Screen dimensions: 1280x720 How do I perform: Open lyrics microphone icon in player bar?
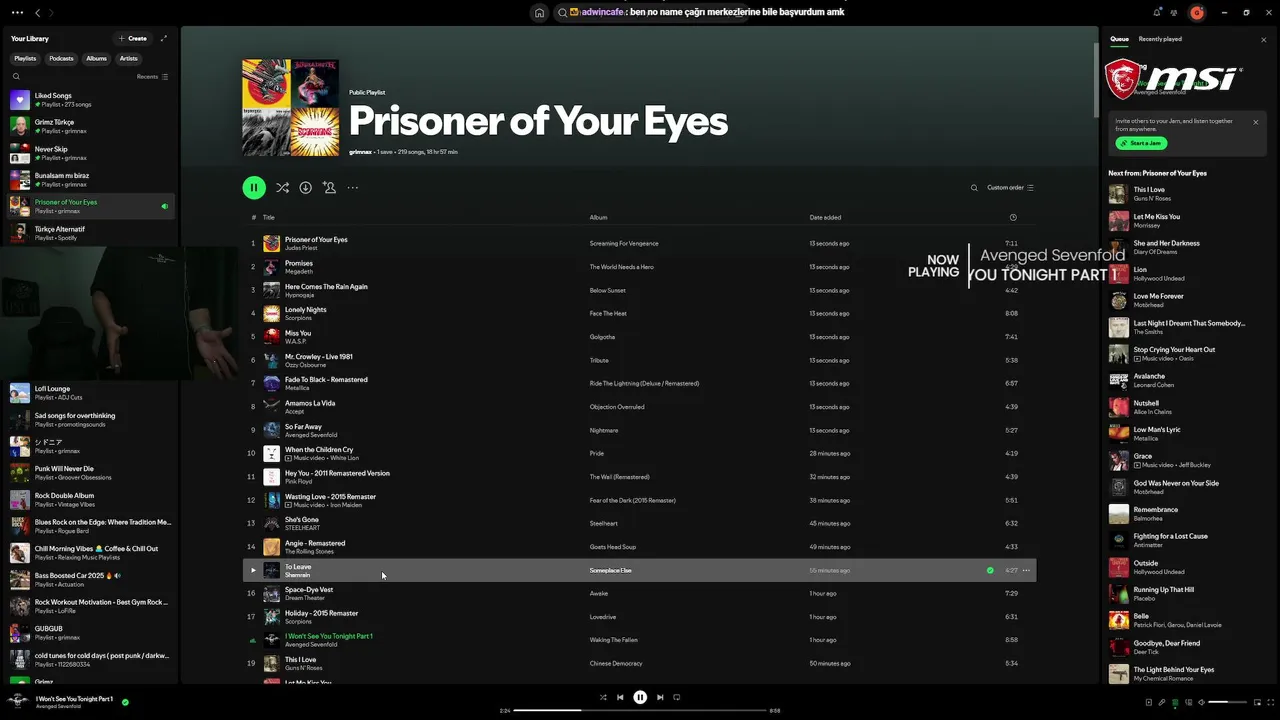[x=1161, y=702]
